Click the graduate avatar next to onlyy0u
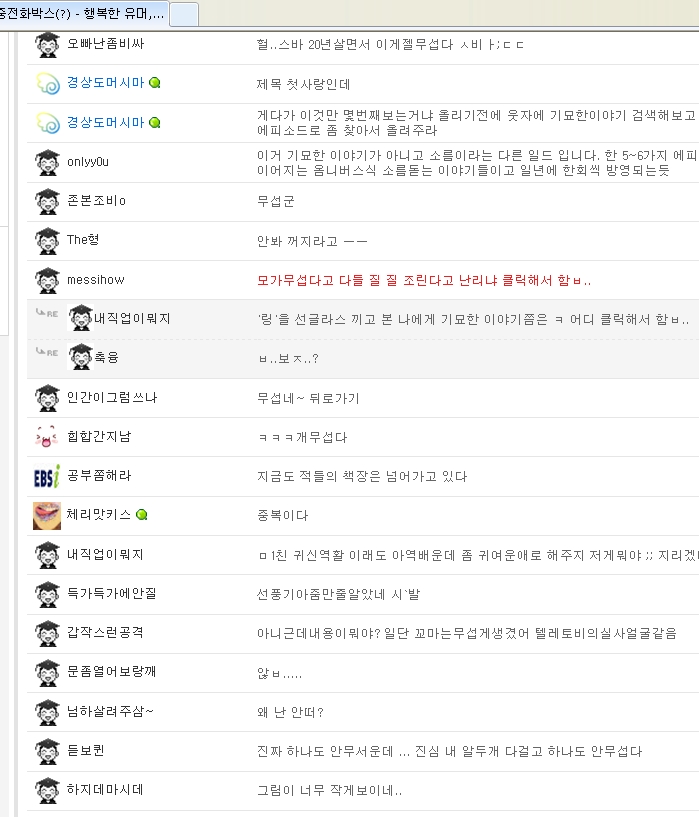This screenshot has height=817, width=699. [x=47, y=162]
